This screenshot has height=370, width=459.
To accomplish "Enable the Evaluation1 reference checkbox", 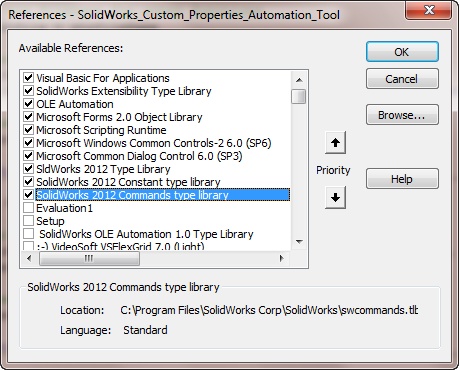I will [x=28, y=208].
